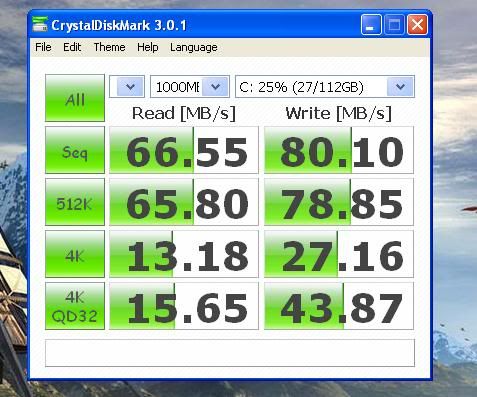477x397 pixels.
Task: Open the test count dropdown
Action: [127, 87]
